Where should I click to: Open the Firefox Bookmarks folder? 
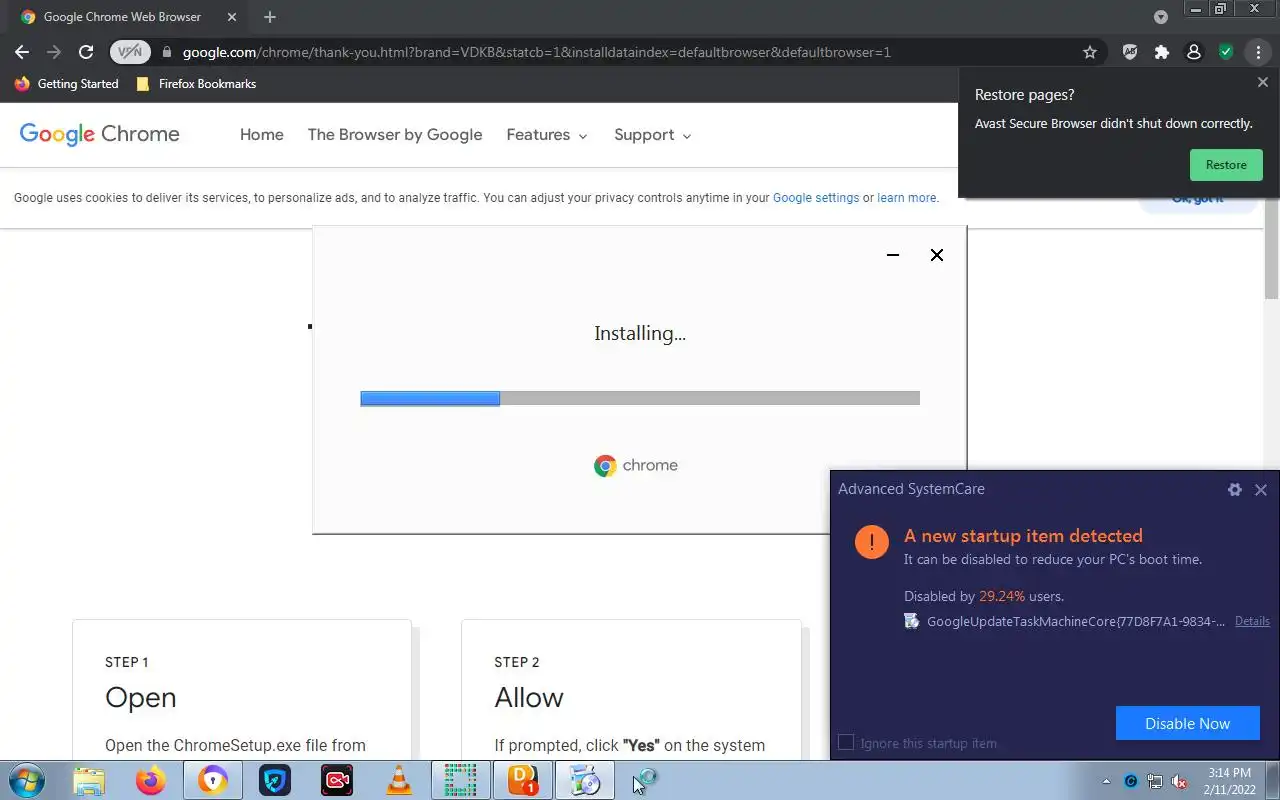tap(196, 84)
